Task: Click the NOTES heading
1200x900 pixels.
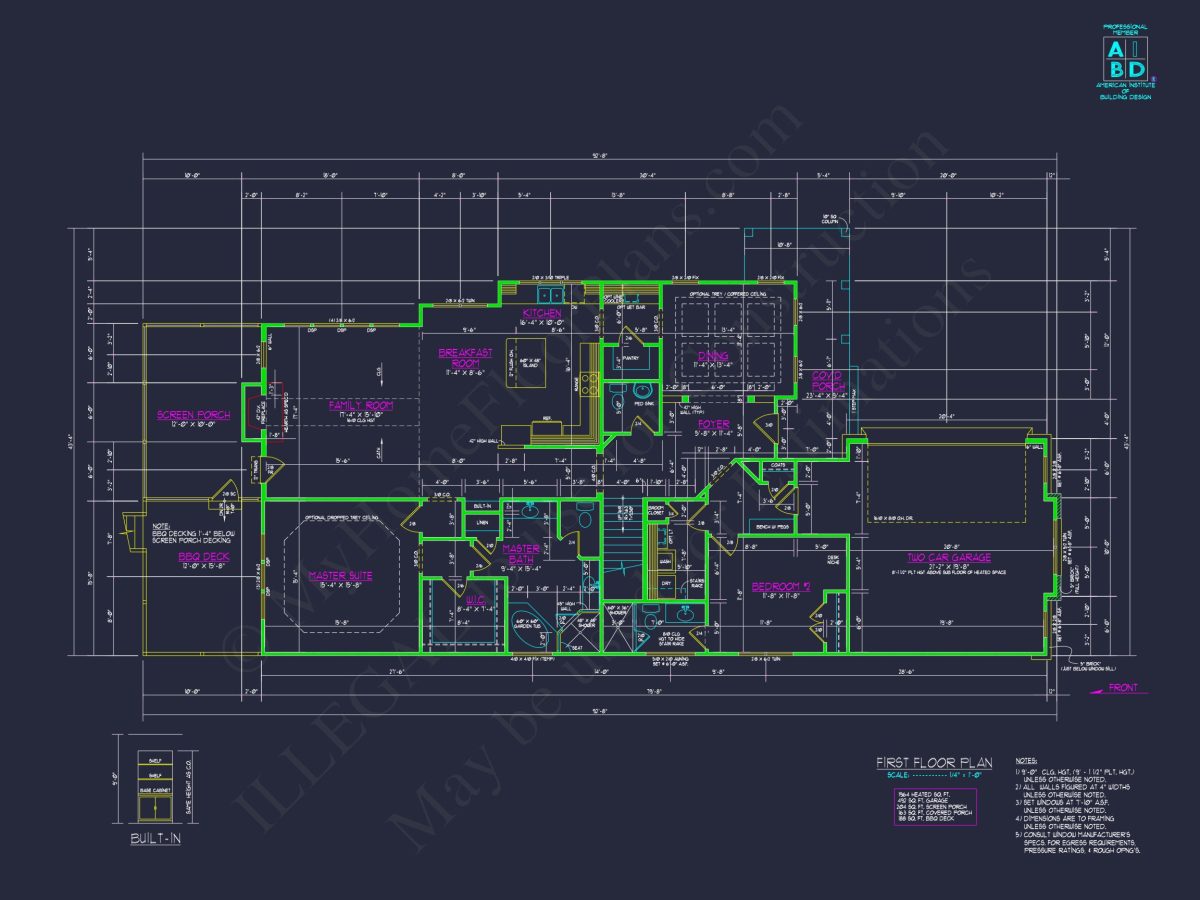Action: (x=1026, y=761)
